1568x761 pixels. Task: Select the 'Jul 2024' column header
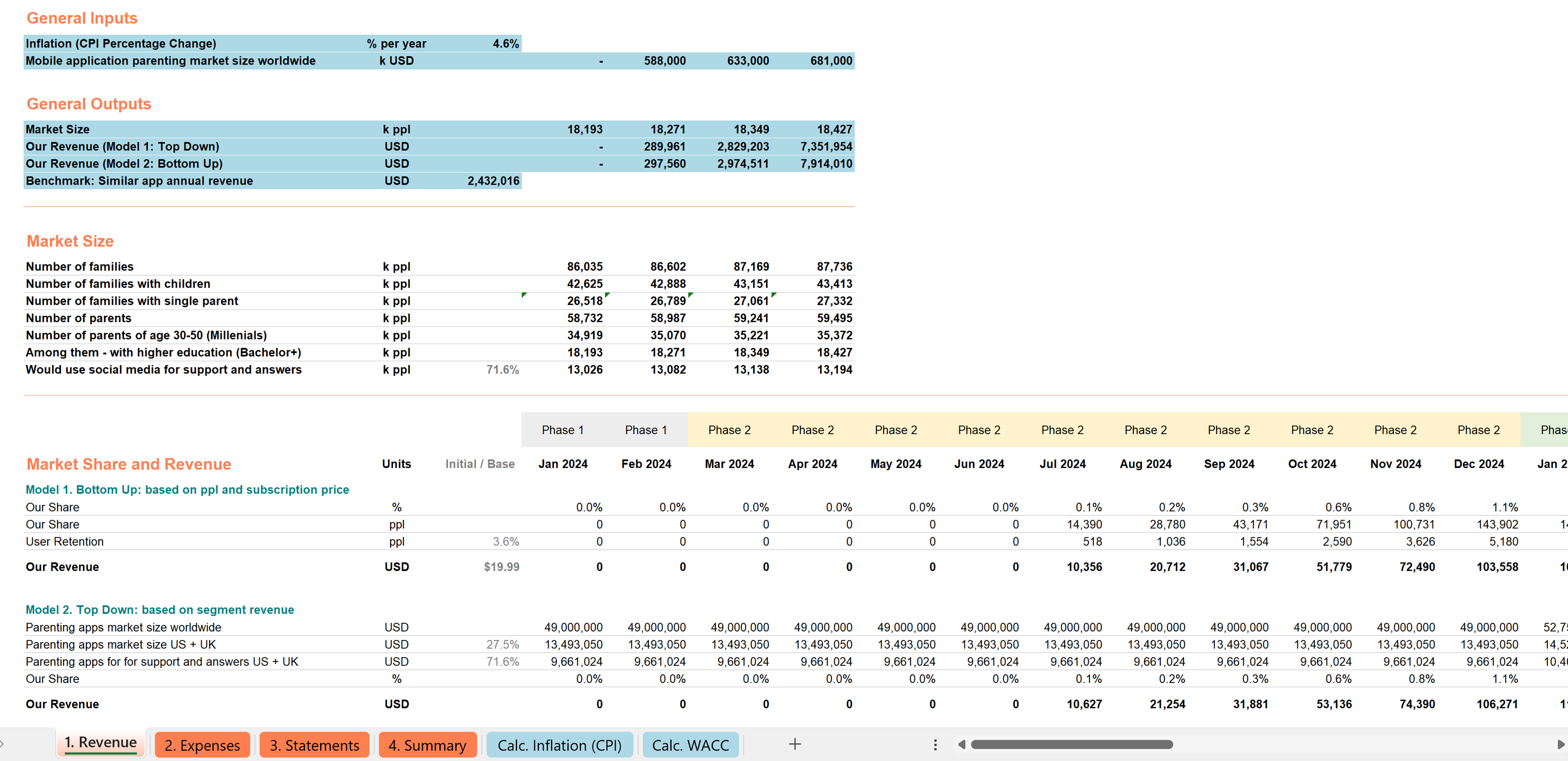coord(1062,463)
